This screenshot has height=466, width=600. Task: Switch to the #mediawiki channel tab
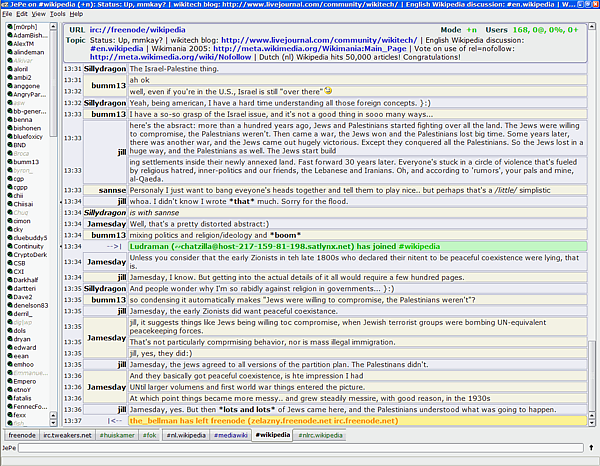pos(229,436)
